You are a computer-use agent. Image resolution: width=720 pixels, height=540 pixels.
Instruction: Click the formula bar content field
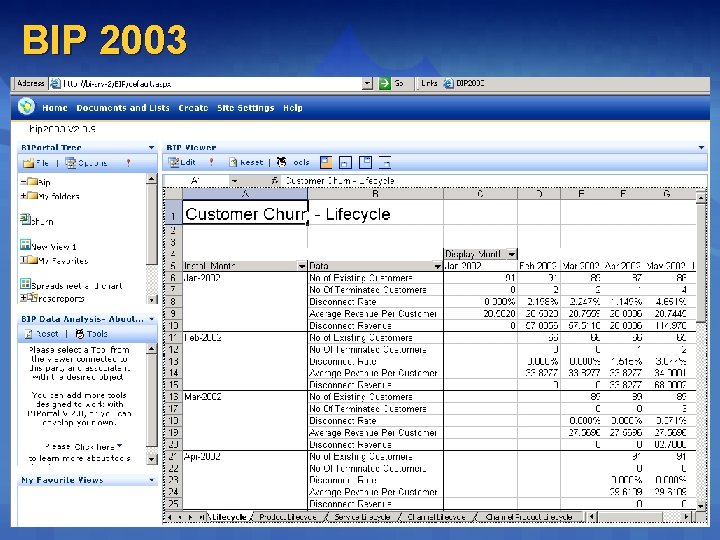[494, 181]
